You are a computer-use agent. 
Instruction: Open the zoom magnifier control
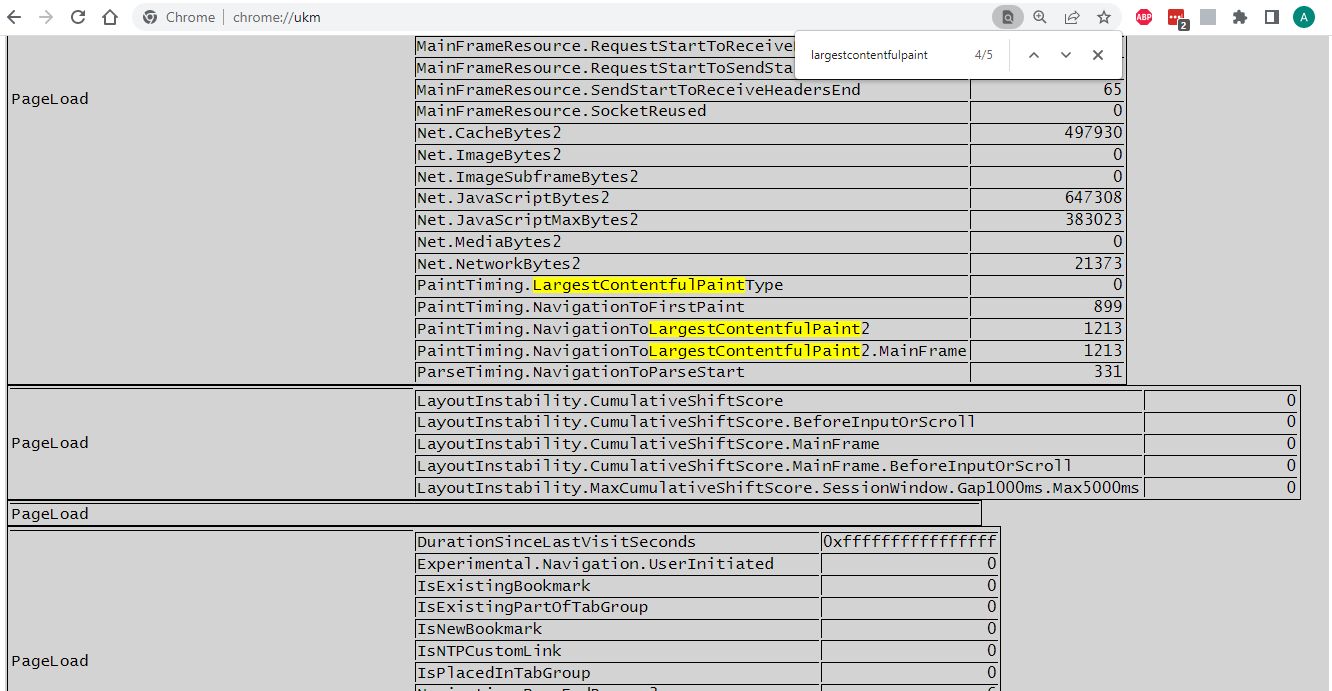tap(1040, 17)
